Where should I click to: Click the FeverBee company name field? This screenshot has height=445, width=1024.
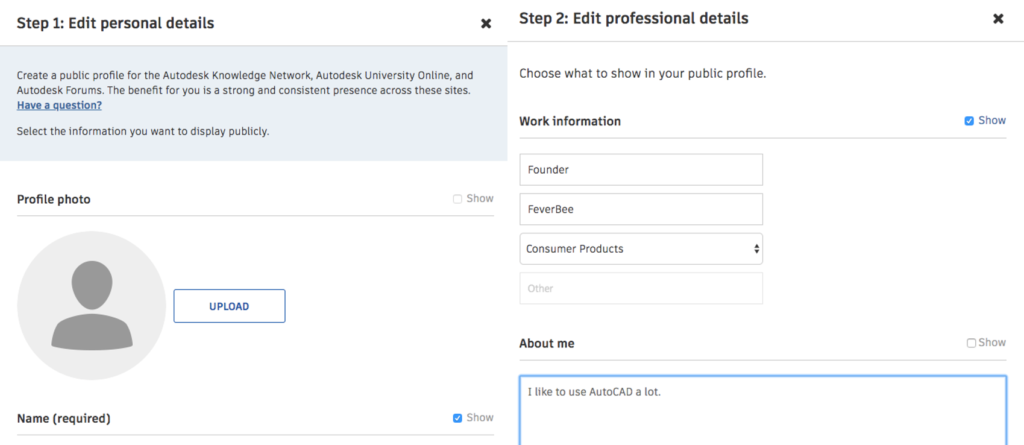[640, 210]
